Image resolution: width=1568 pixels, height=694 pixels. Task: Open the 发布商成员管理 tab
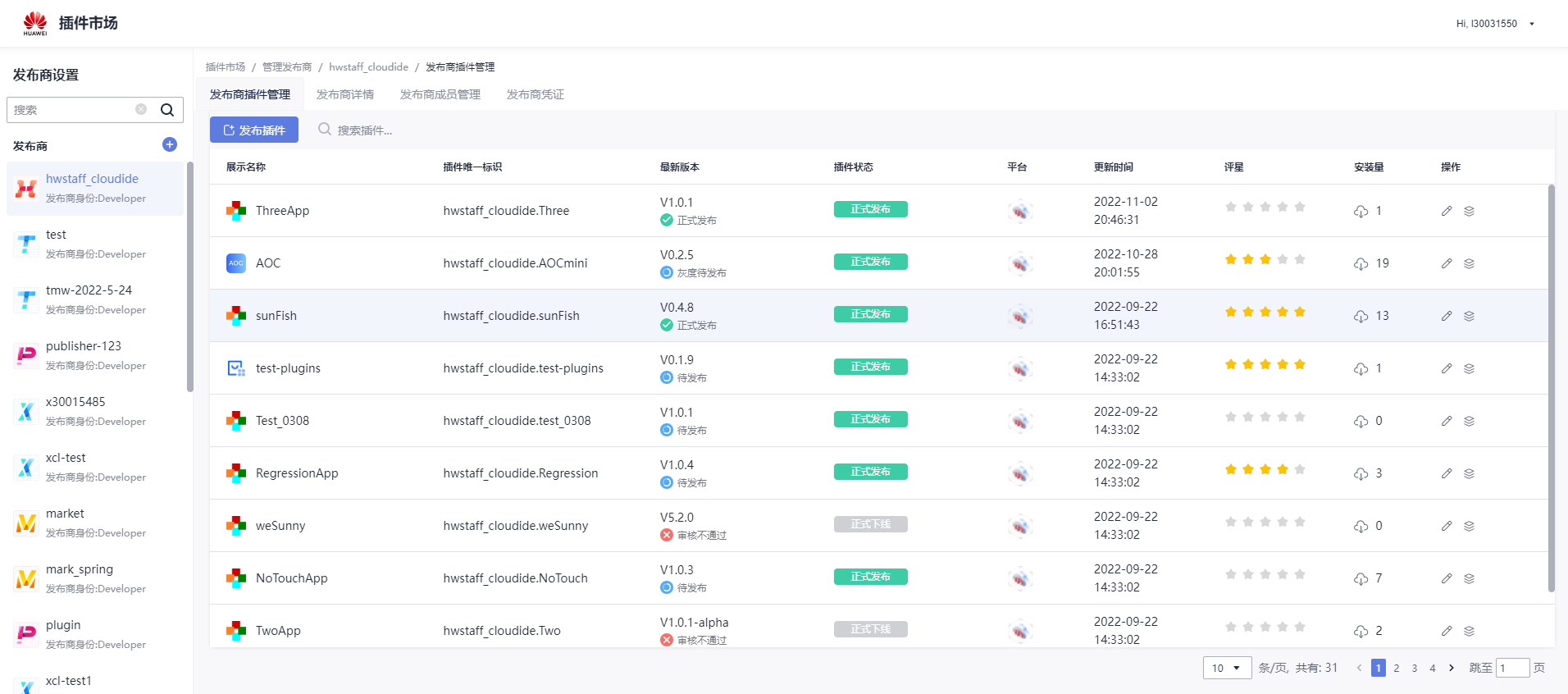point(440,94)
